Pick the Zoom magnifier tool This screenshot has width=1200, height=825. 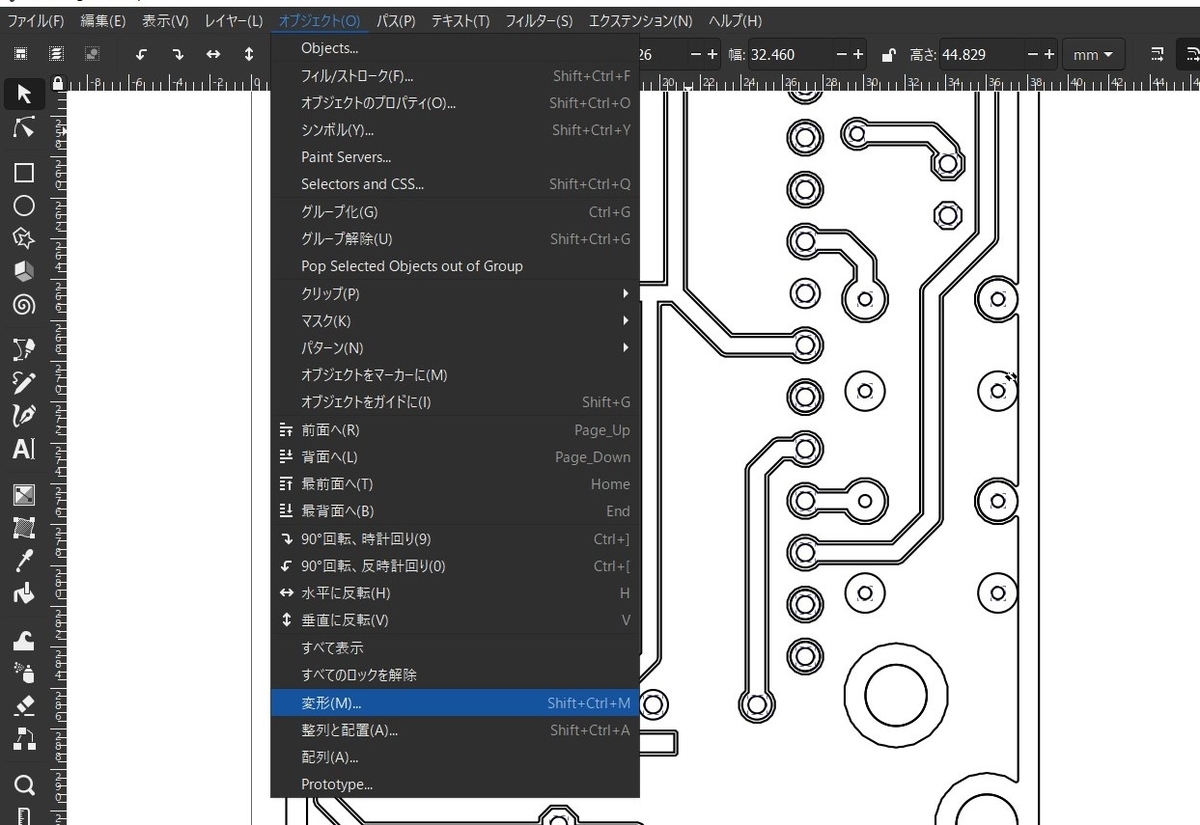[x=24, y=784]
